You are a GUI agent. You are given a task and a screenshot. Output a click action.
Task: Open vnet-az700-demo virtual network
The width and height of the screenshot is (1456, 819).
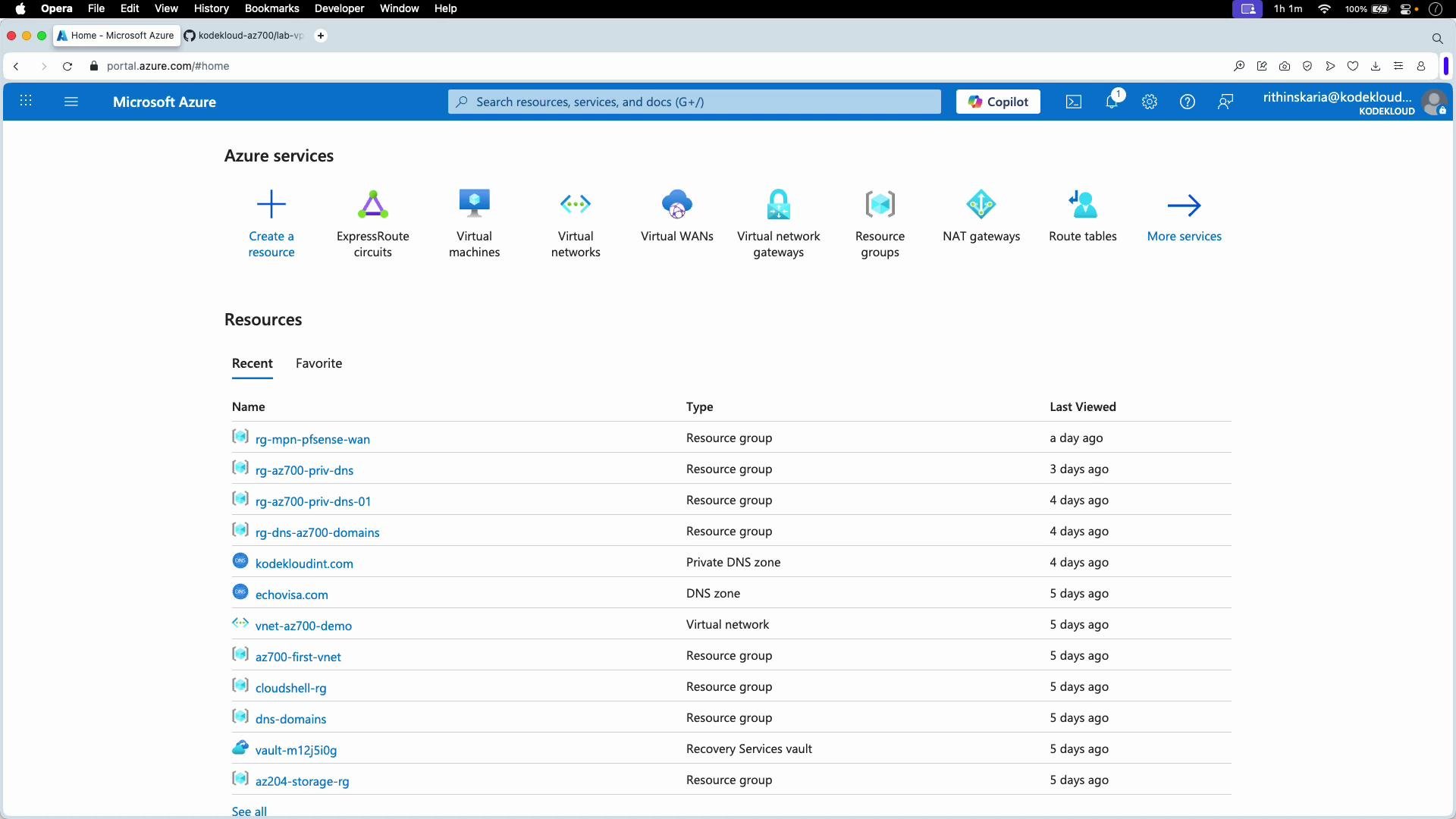(303, 626)
